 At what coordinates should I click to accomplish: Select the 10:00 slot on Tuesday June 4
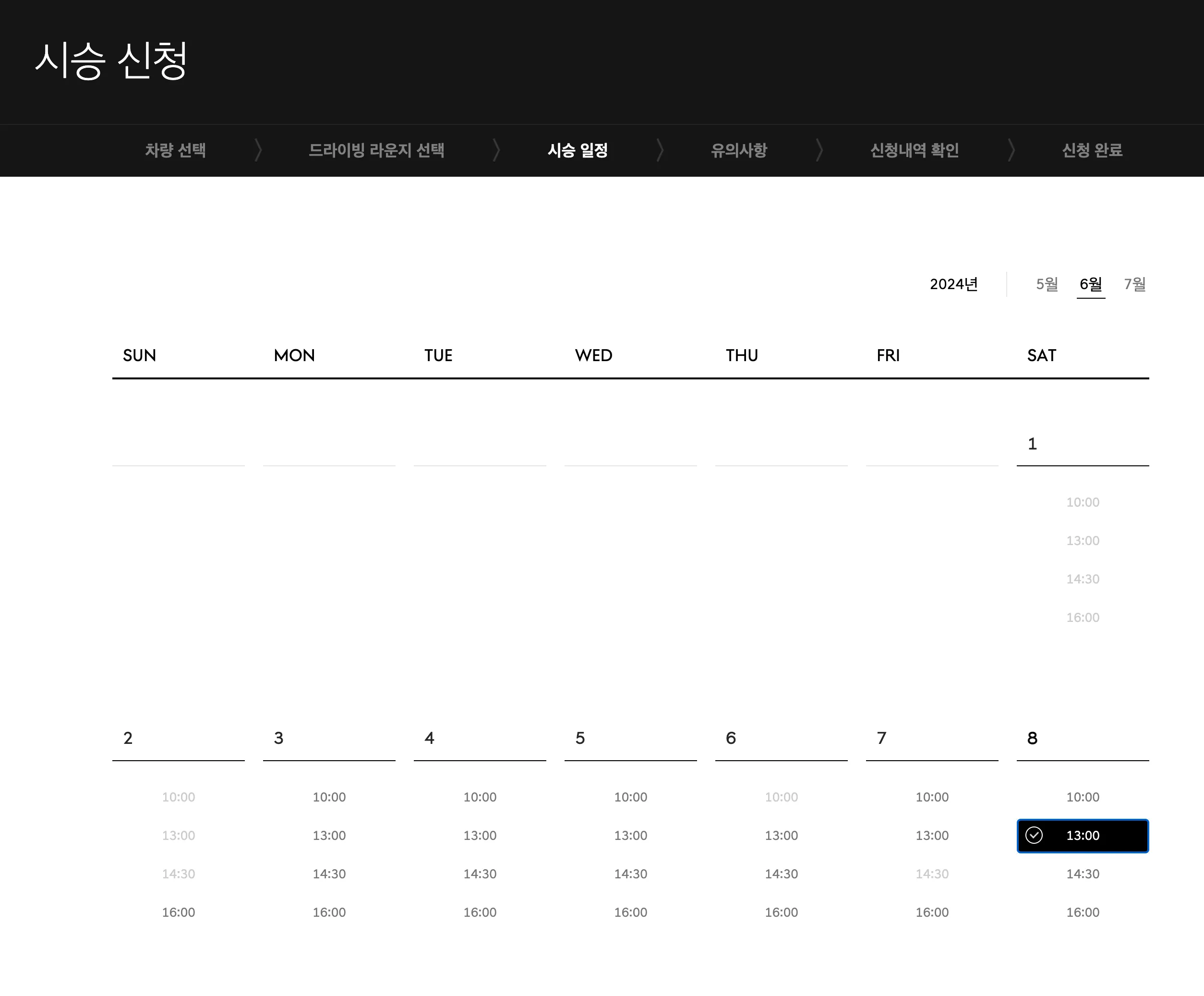(480, 797)
